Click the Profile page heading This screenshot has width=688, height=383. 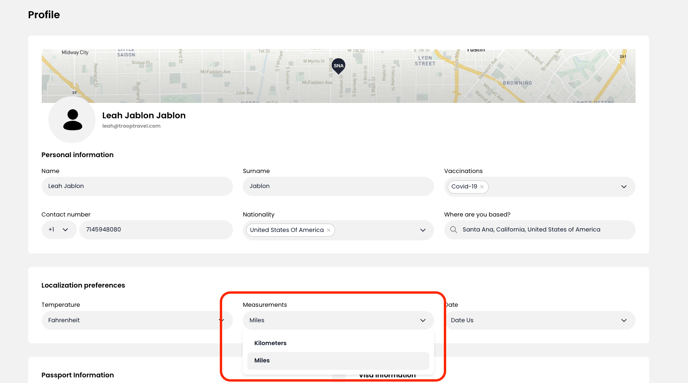[x=44, y=15]
